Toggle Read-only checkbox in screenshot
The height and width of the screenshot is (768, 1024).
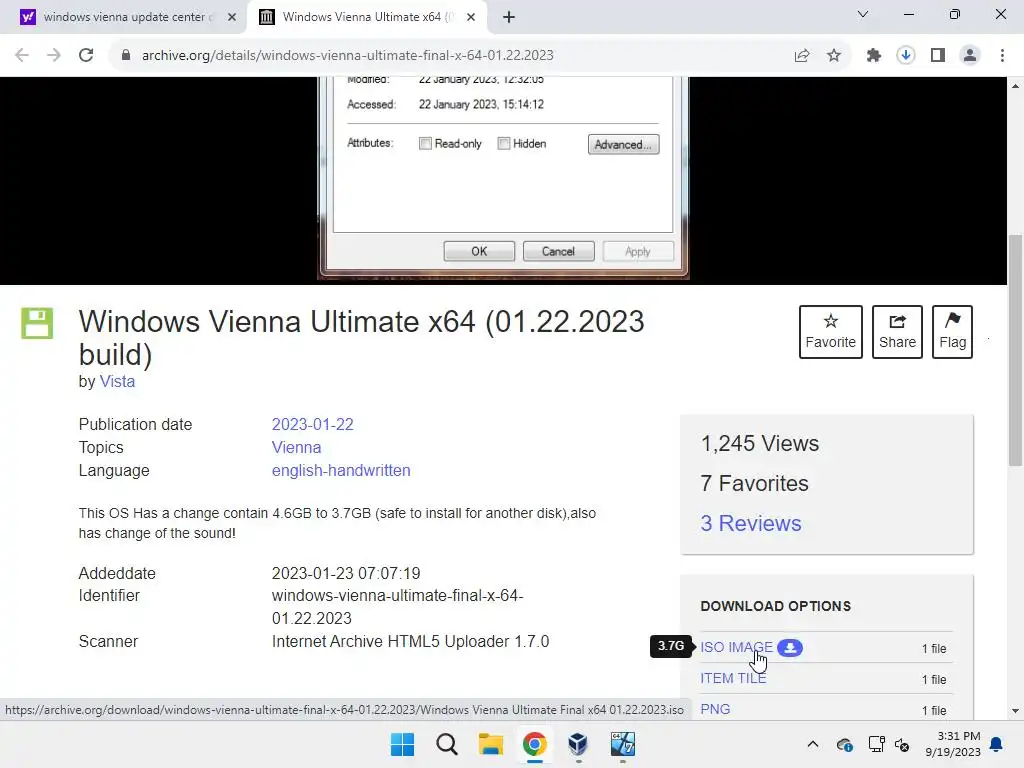(x=425, y=144)
